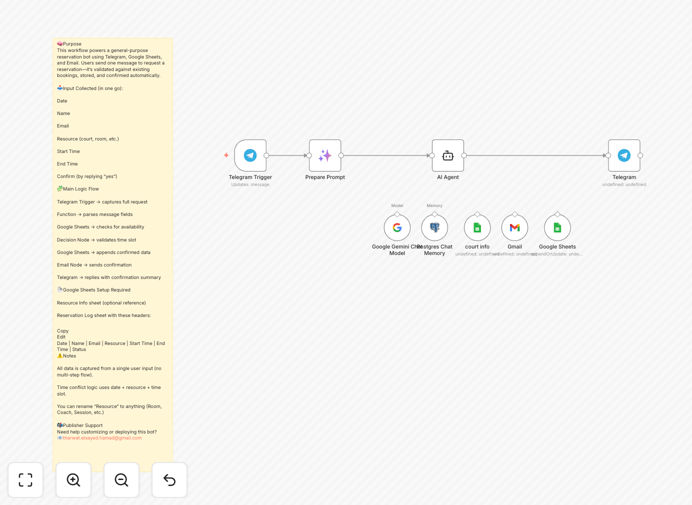Reset the canvas zoom level

169,480
